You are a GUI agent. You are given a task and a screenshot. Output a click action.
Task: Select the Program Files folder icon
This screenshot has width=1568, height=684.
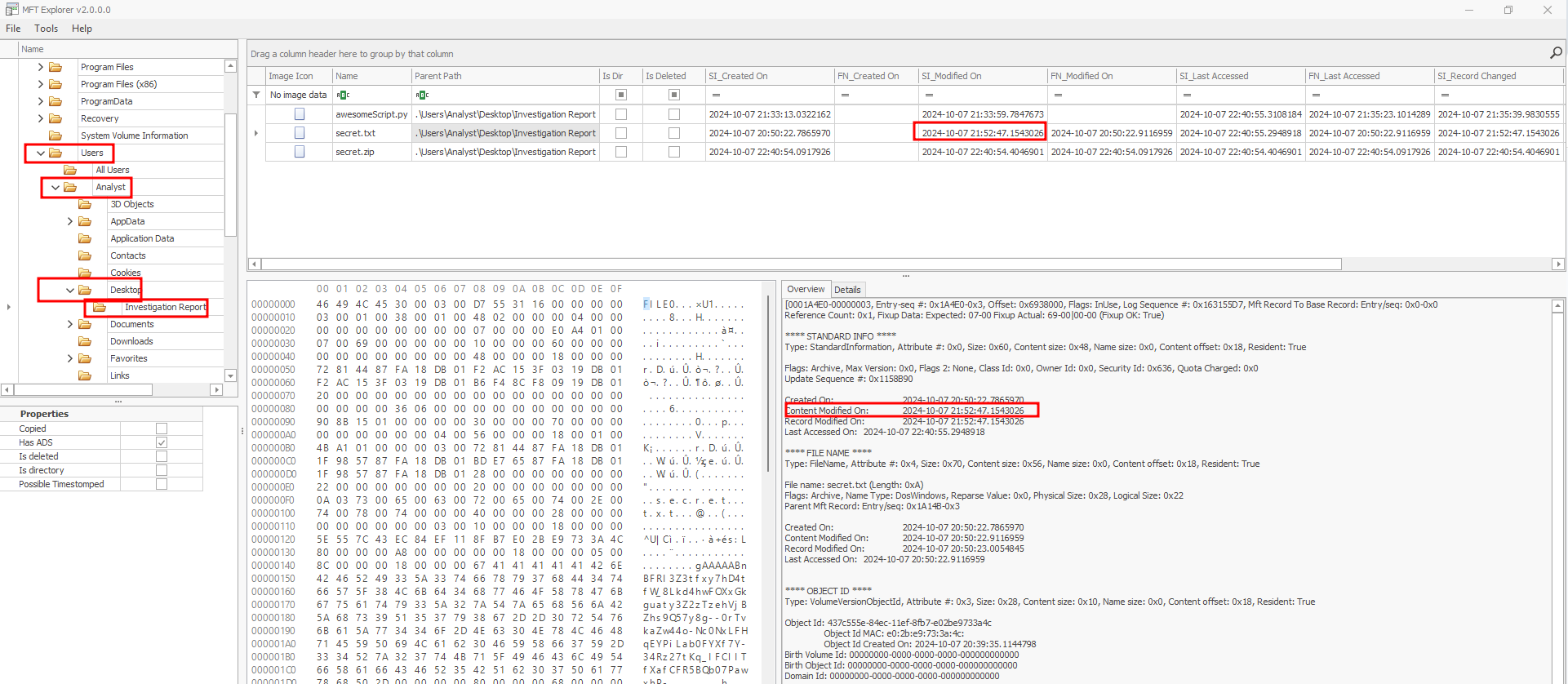point(56,67)
